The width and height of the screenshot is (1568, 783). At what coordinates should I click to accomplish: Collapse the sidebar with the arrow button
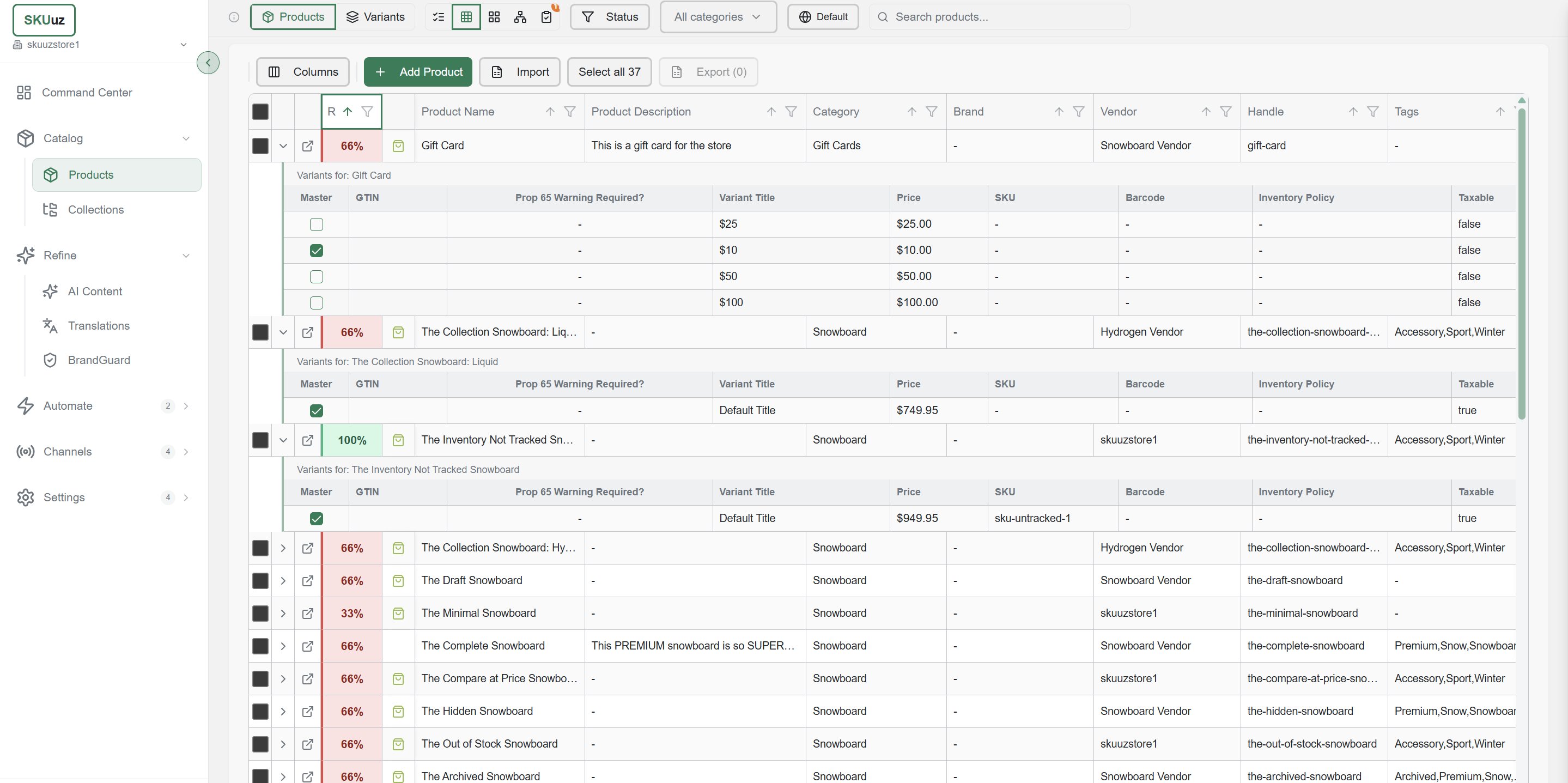click(x=208, y=62)
